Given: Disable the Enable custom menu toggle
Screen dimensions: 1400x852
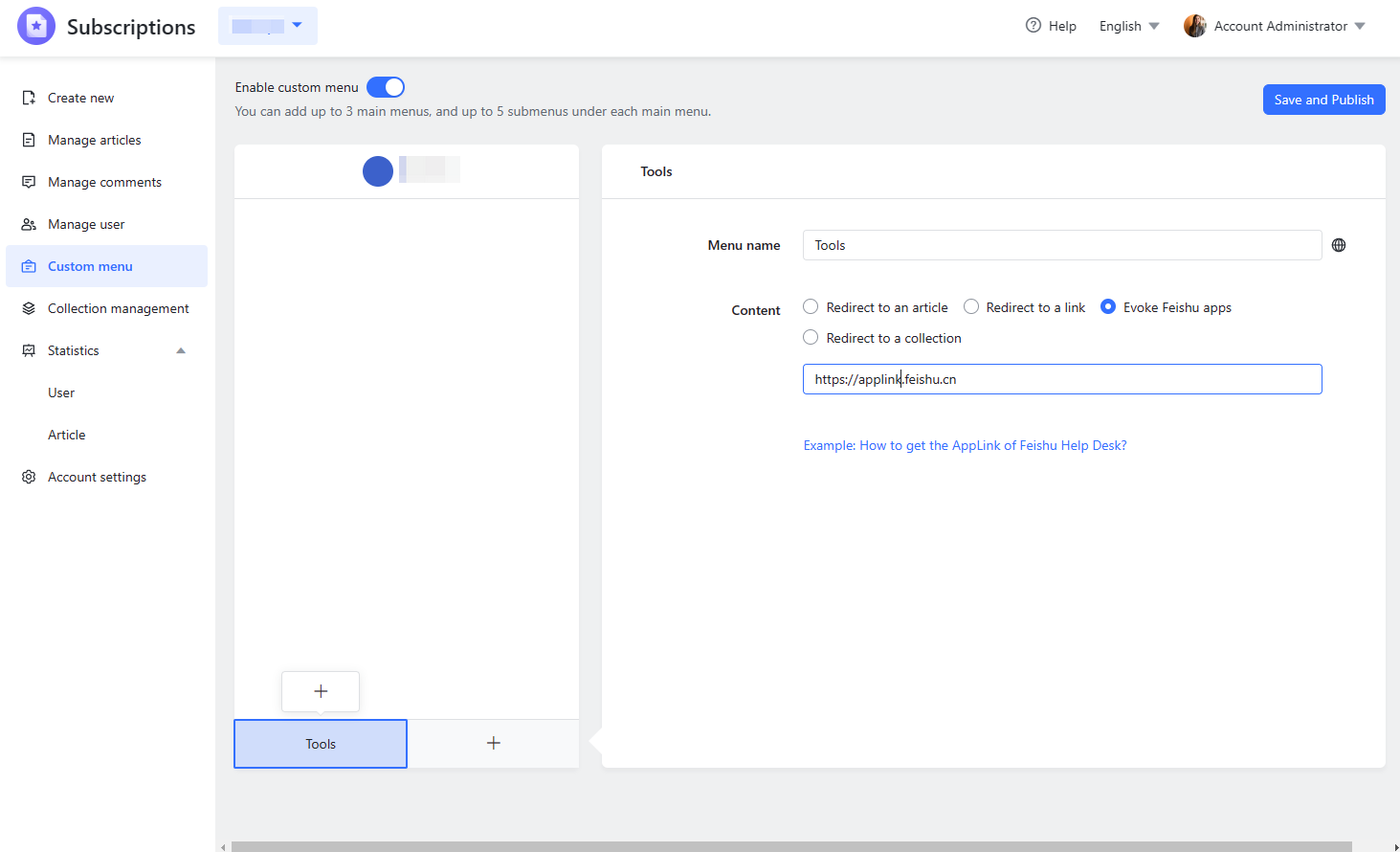Looking at the screenshot, I should [x=386, y=86].
